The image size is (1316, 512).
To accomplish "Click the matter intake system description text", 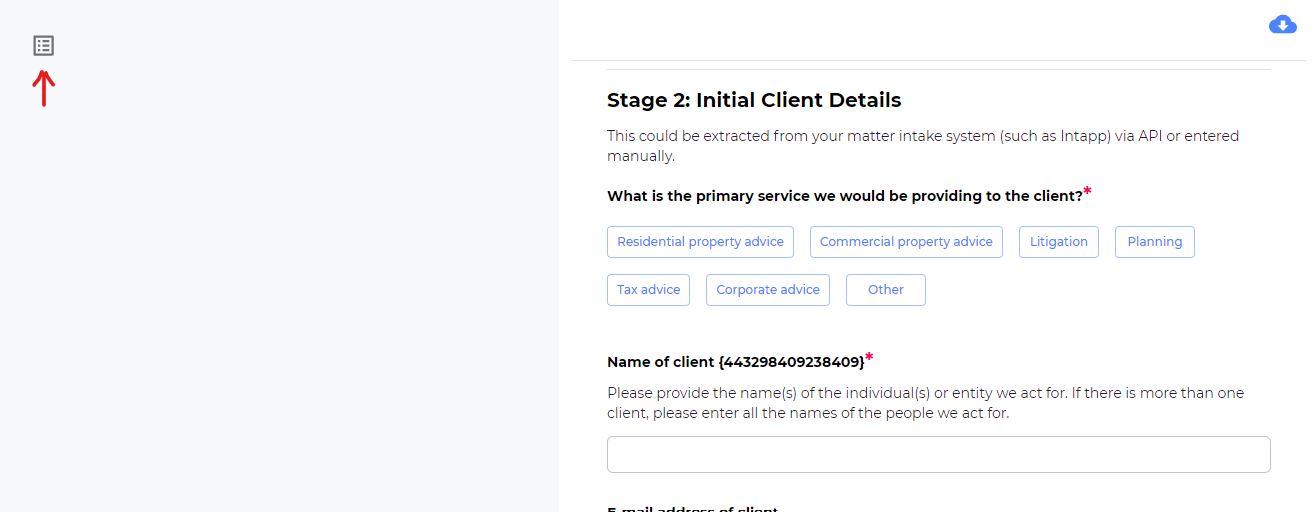I will [x=922, y=146].
